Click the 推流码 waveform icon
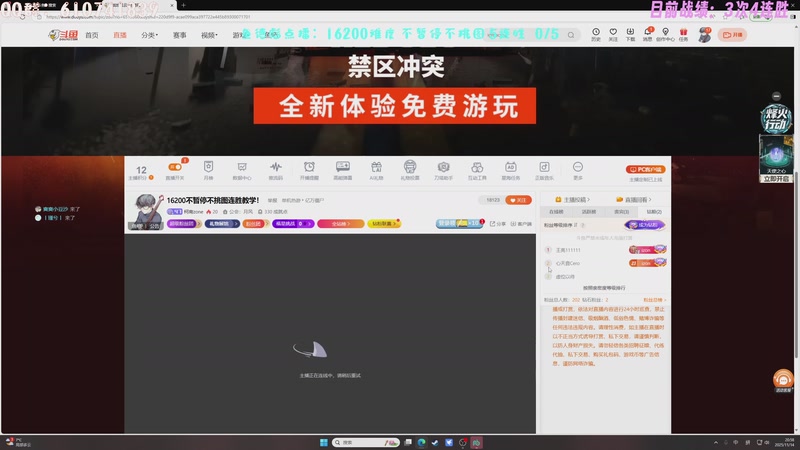This screenshot has height=450, width=800. coord(276,170)
